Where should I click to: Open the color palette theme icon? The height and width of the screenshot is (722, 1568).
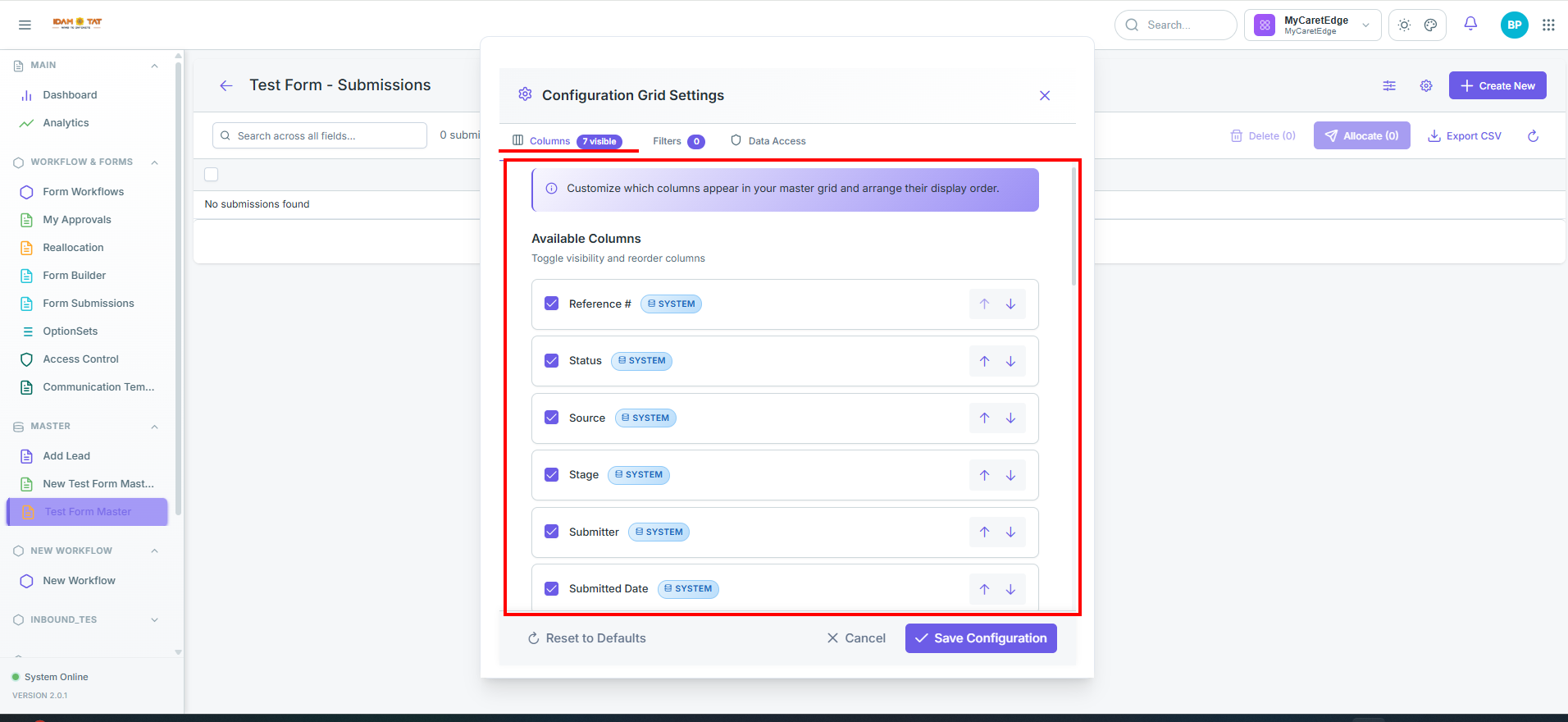[1430, 25]
